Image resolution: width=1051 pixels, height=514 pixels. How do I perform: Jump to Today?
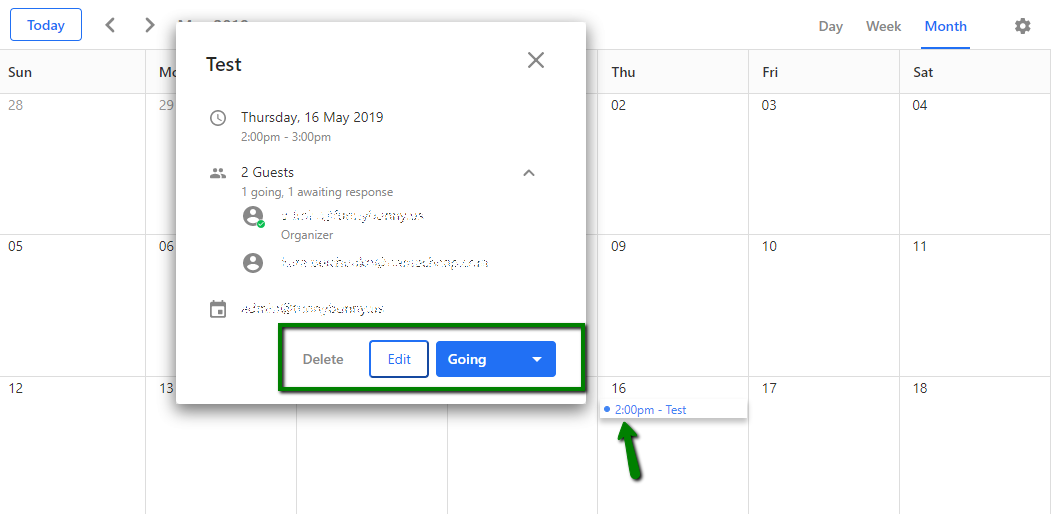46,25
